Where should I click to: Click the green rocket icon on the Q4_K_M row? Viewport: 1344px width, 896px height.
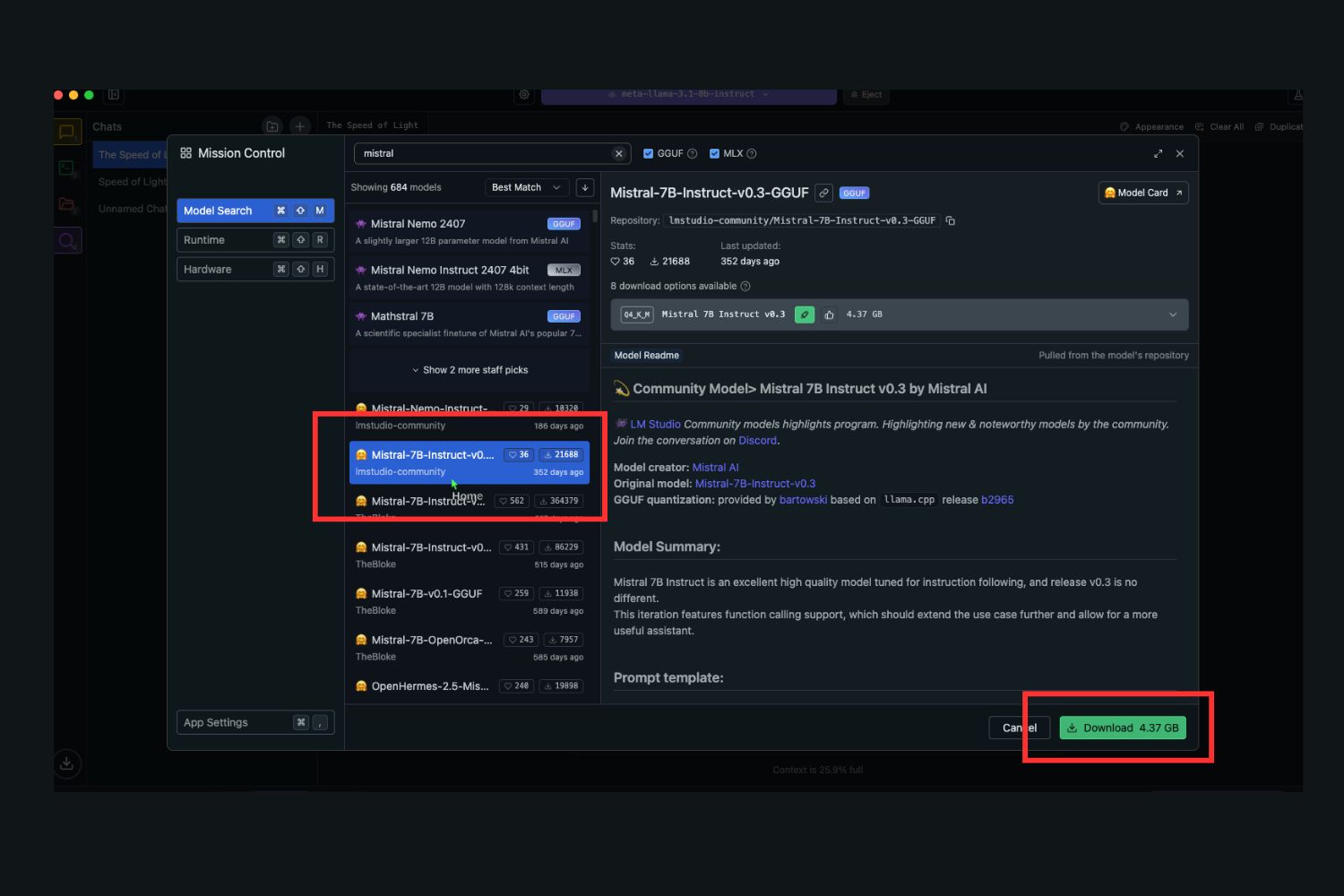pyautogui.click(x=805, y=314)
